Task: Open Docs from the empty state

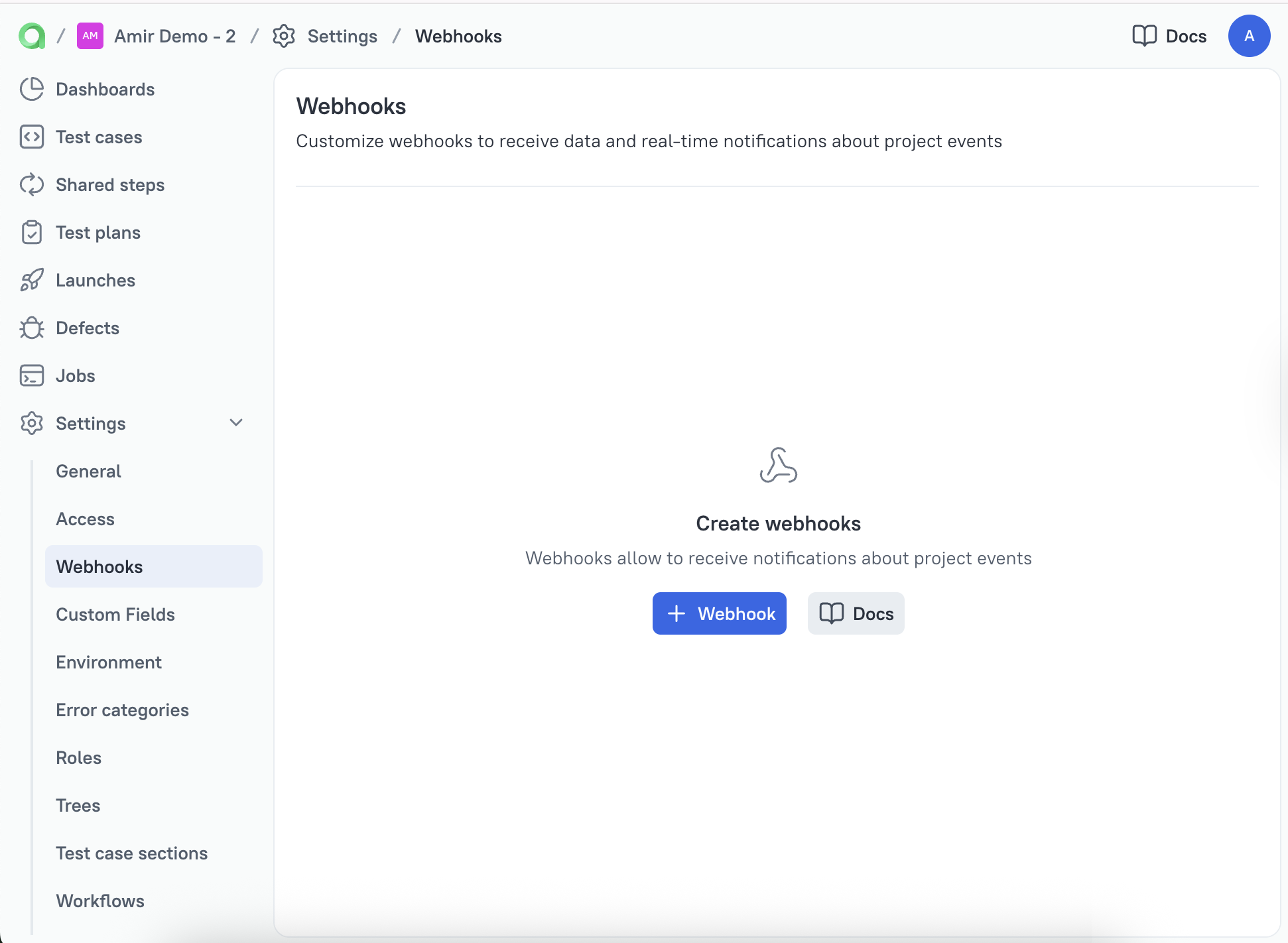Action: [x=856, y=613]
